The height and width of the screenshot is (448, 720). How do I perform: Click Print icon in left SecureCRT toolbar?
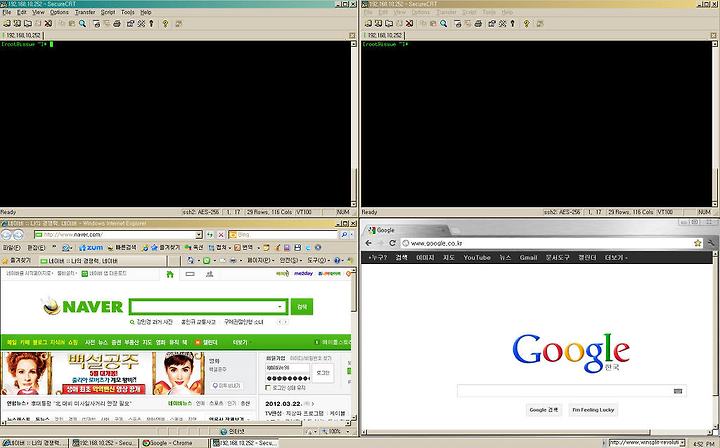(x=117, y=23)
